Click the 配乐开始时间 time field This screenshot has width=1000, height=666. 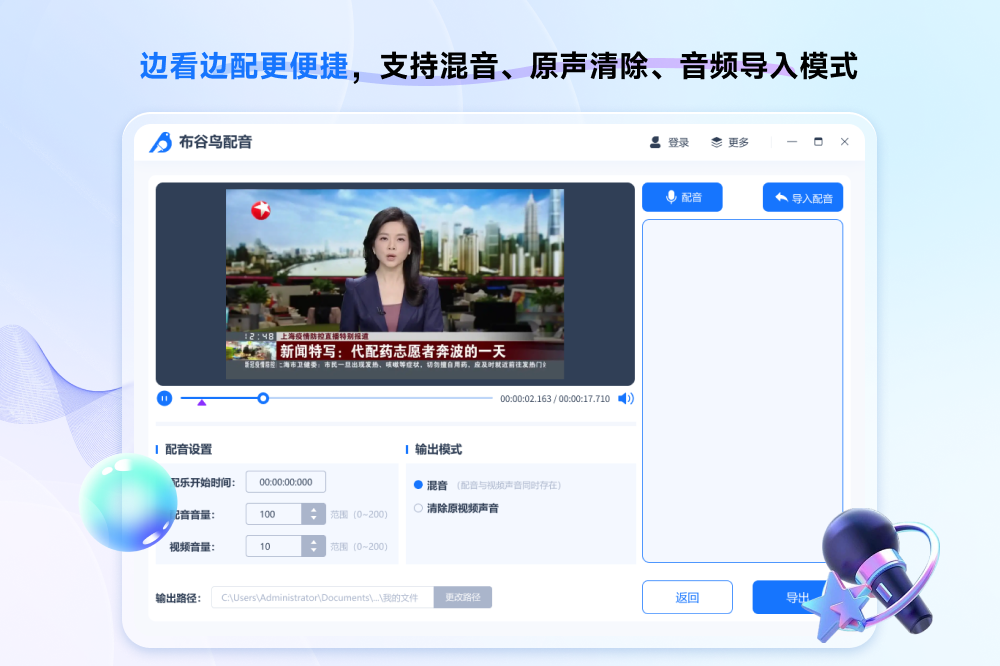pos(285,482)
